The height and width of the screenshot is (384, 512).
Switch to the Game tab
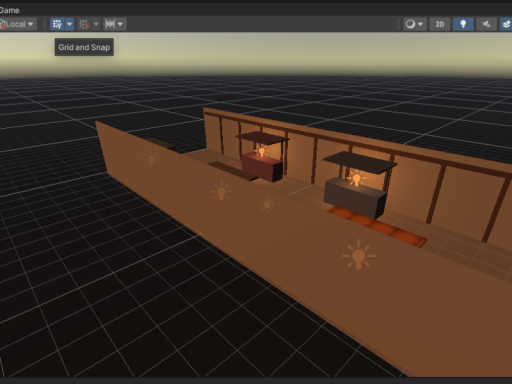[9, 10]
